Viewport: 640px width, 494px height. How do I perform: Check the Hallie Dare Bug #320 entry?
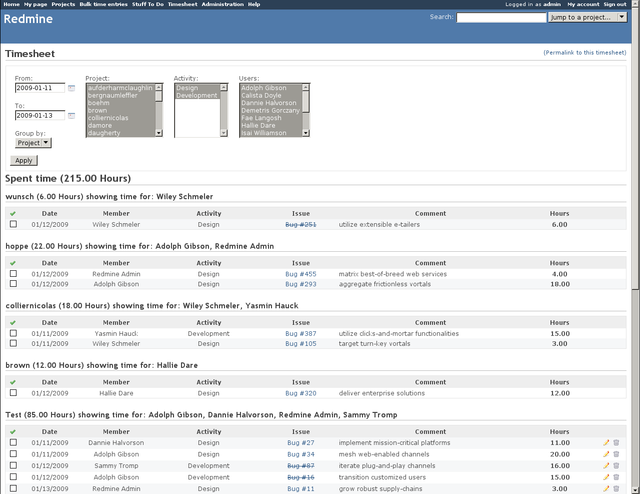pos(13,393)
